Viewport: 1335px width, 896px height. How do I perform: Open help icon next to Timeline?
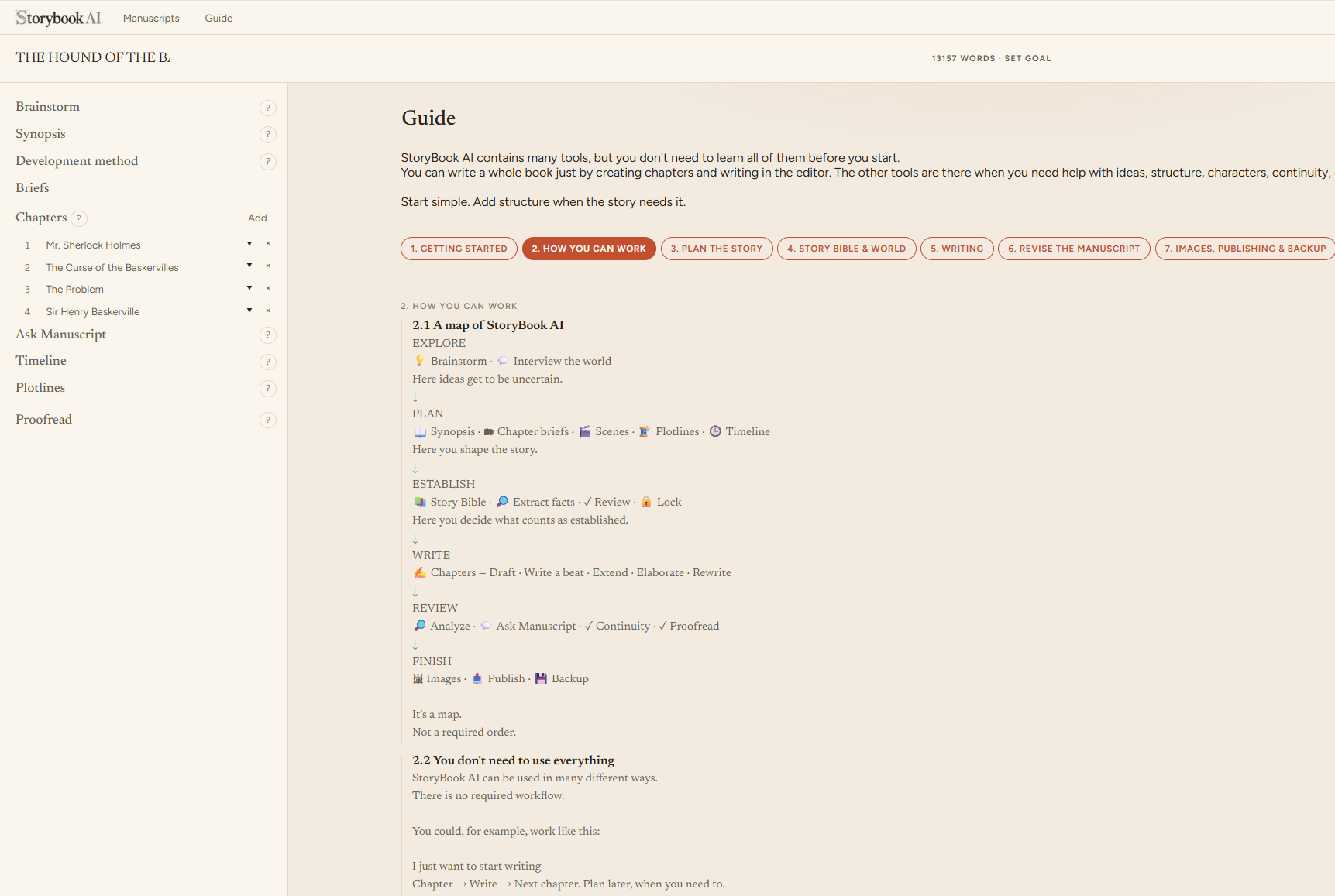click(x=268, y=362)
